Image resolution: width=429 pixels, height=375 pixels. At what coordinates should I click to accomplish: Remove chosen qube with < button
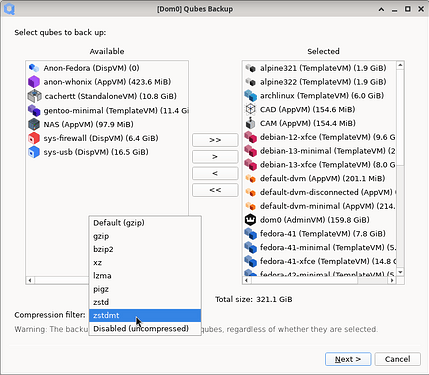coord(215,173)
